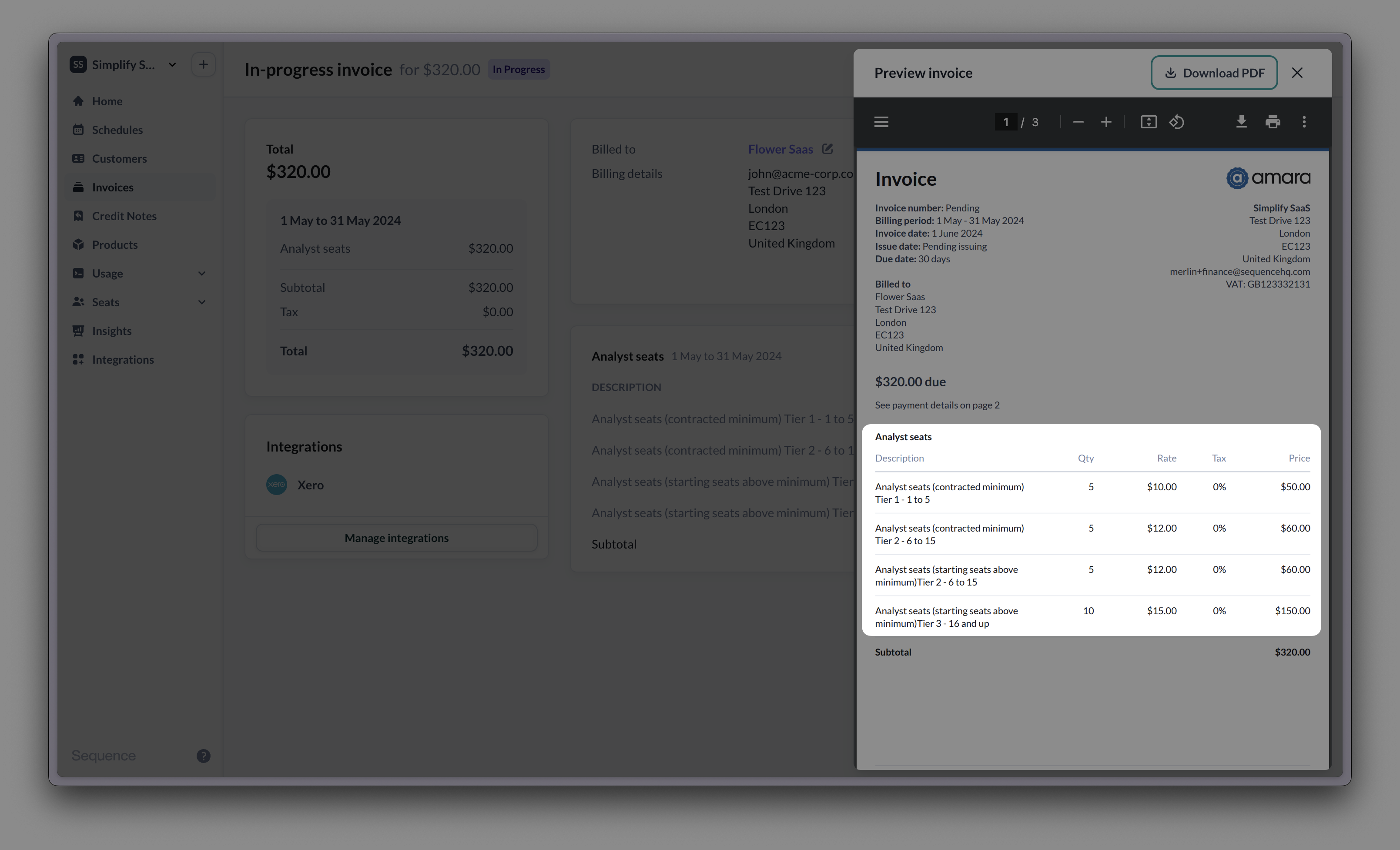1400x850 pixels.
Task: Switch to the Schedules section
Action: pyautogui.click(x=117, y=130)
